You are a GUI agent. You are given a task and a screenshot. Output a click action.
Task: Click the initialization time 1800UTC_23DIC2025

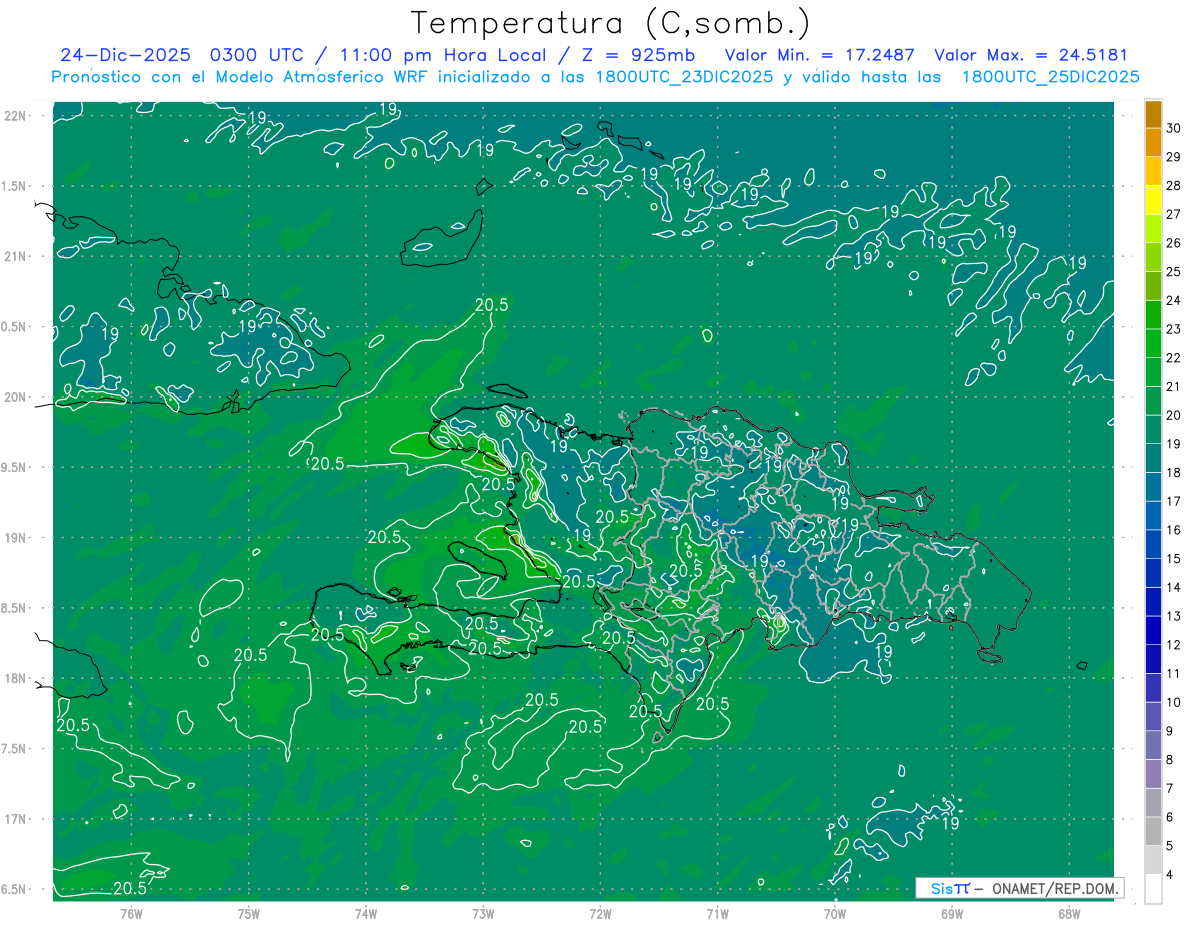pos(682,77)
